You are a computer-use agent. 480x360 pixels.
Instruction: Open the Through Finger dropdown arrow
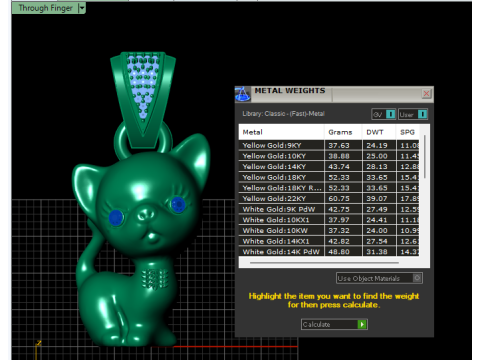tap(82, 8)
